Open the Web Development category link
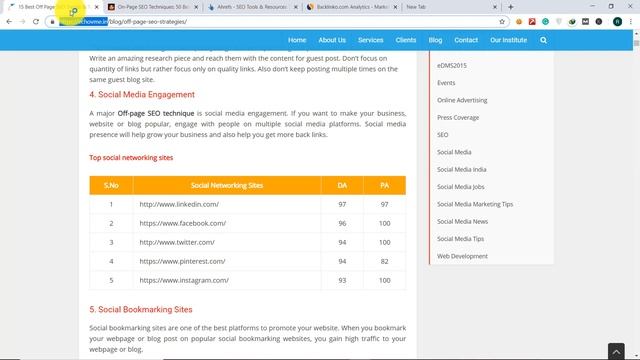Viewport: 640px width, 360px height. tap(462, 256)
